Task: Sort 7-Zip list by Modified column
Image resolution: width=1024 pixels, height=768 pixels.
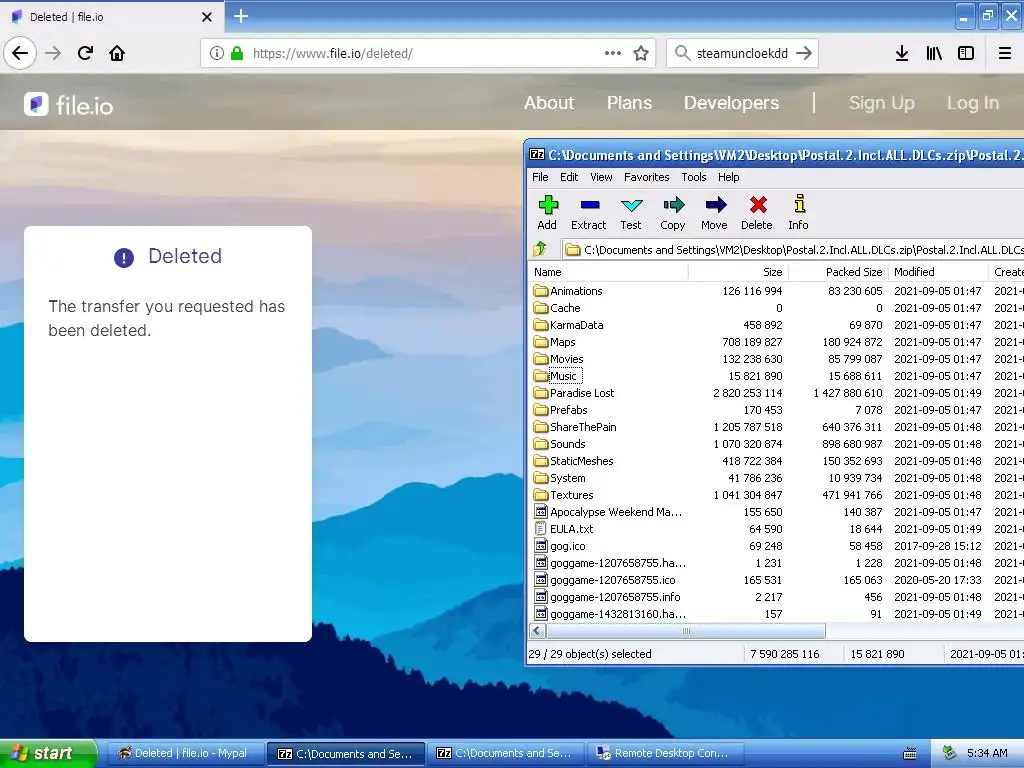Action: pyautogui.click(x=938, y=272)
